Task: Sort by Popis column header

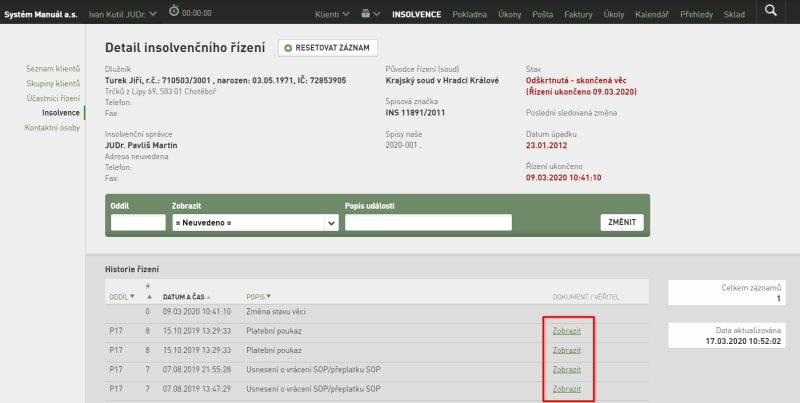Action: pyautogui.click(x=258, y=297)
